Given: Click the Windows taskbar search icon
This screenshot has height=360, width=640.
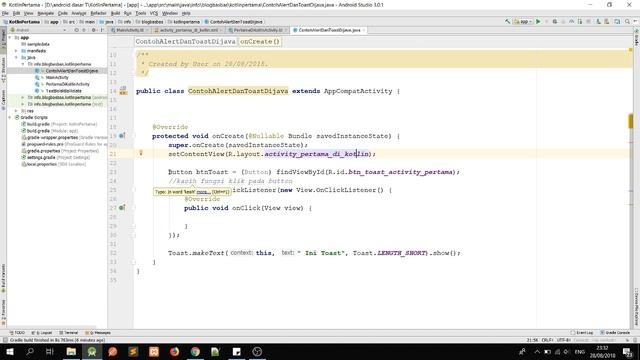Looking at the screenshot, I should (x=30, y=351).
